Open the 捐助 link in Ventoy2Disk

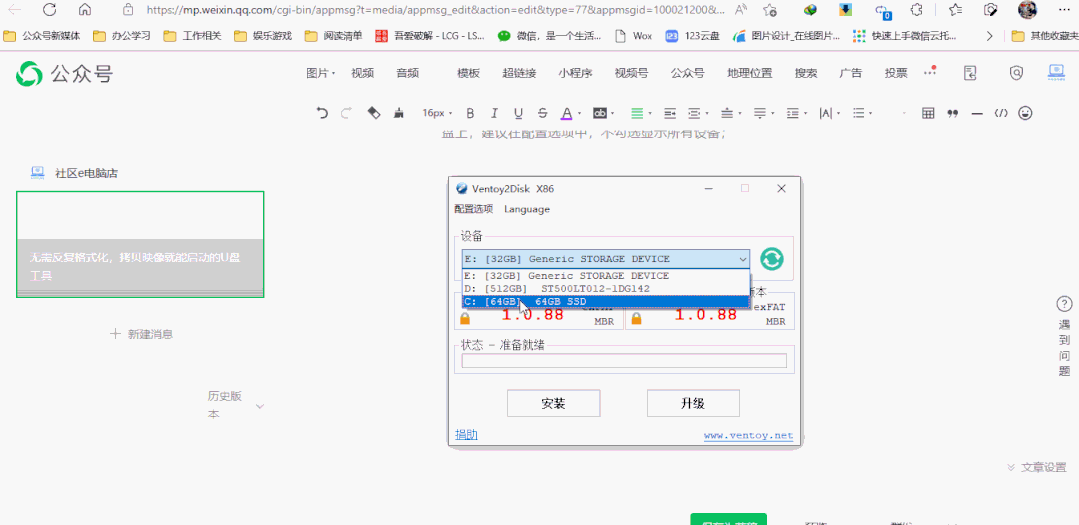click(x=467, y=434)
